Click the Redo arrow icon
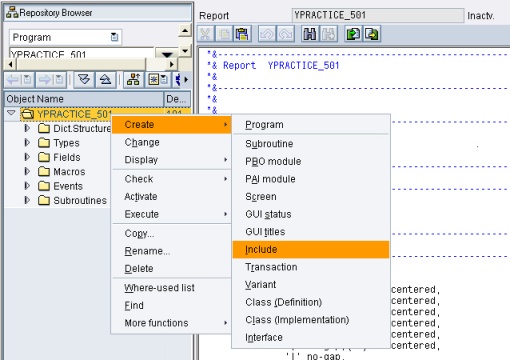Viewport: 510px width, 360px height. pyautogui.click(x=286, y=34)
